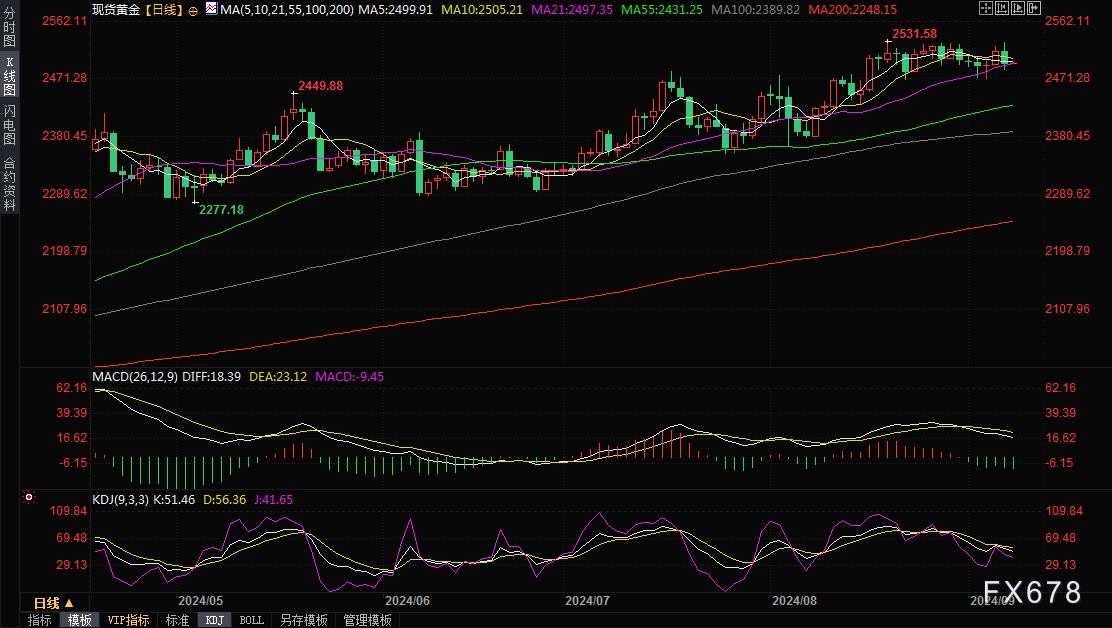The width and height of the screenshot is (1112, 628).
Task: Click the MA5:2499.91 value
Action: (x=395, y=10)
